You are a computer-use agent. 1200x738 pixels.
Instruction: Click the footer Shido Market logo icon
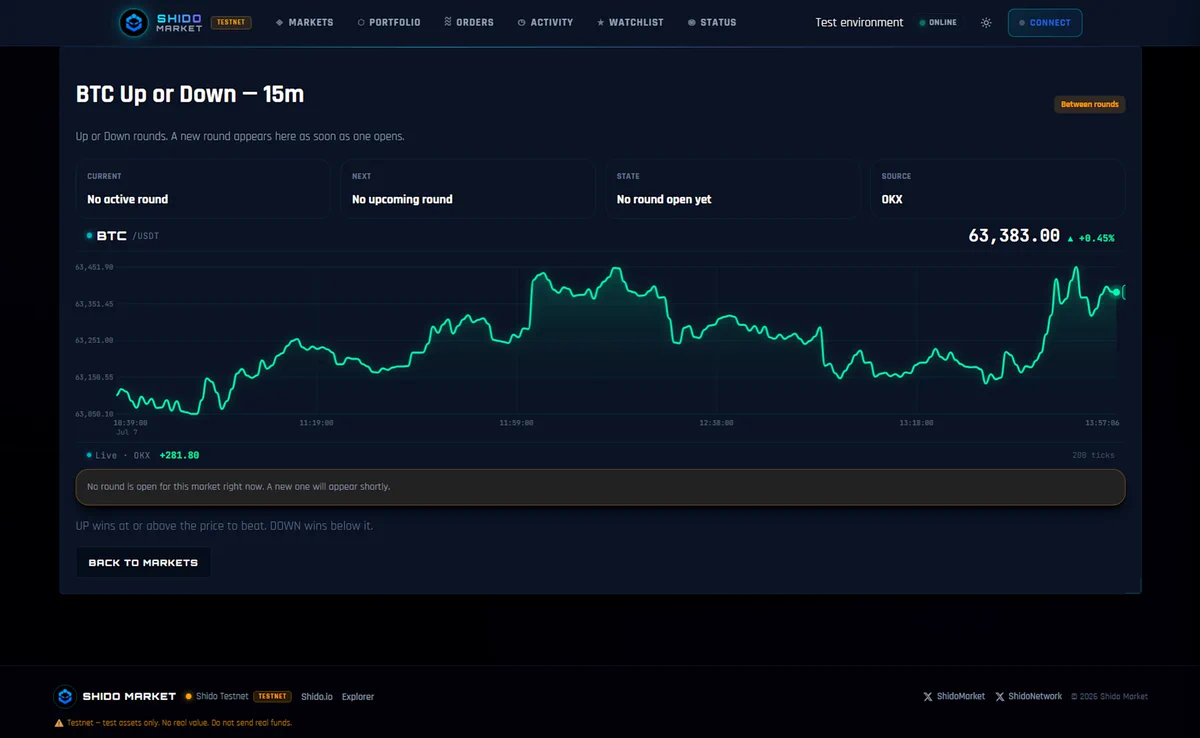(65, 696)
